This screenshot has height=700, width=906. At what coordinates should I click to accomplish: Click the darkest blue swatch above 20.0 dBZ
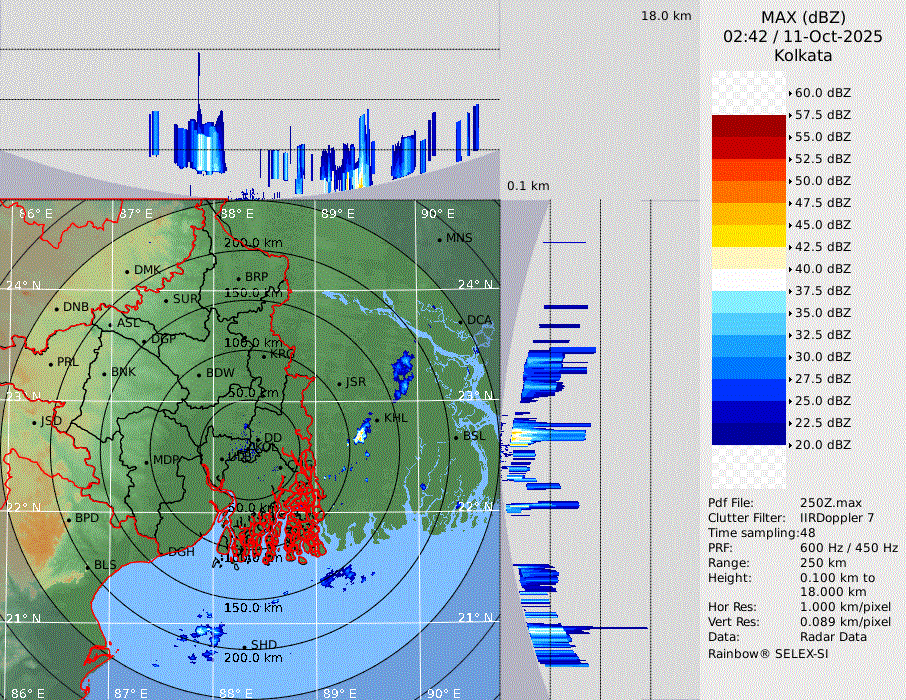[x=748, y=434]
